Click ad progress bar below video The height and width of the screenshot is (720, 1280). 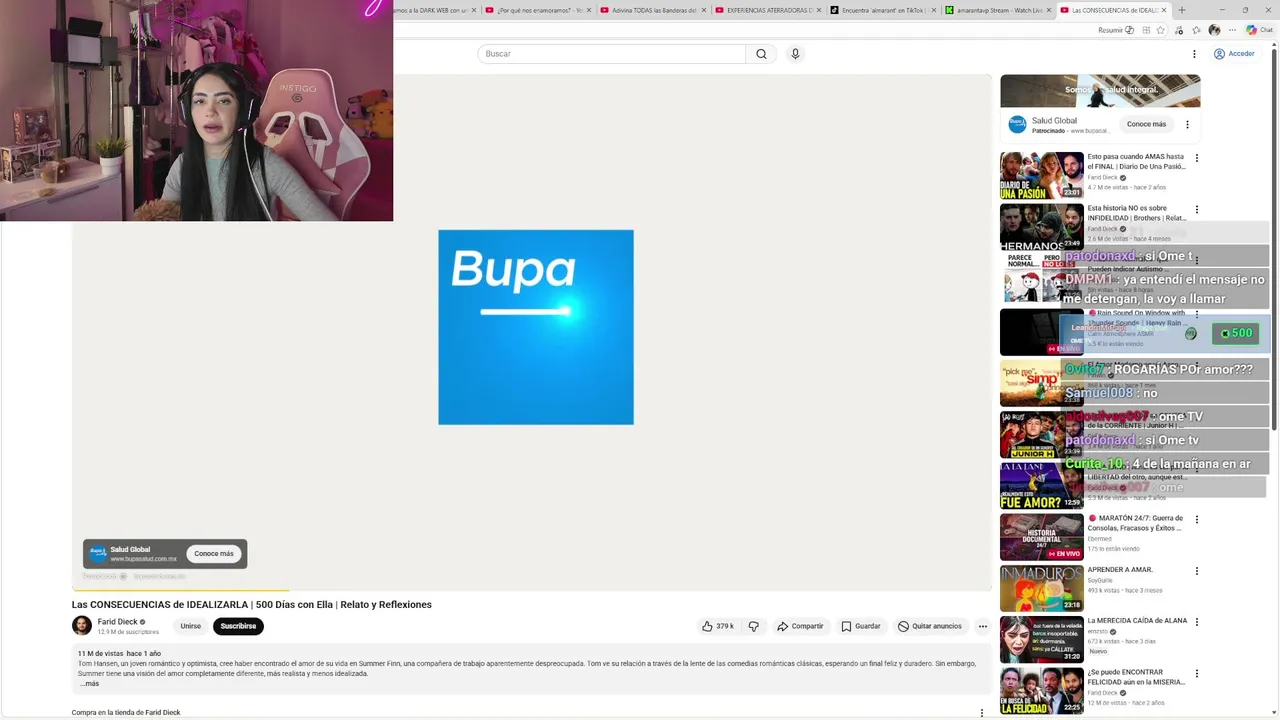click(532, 590)
